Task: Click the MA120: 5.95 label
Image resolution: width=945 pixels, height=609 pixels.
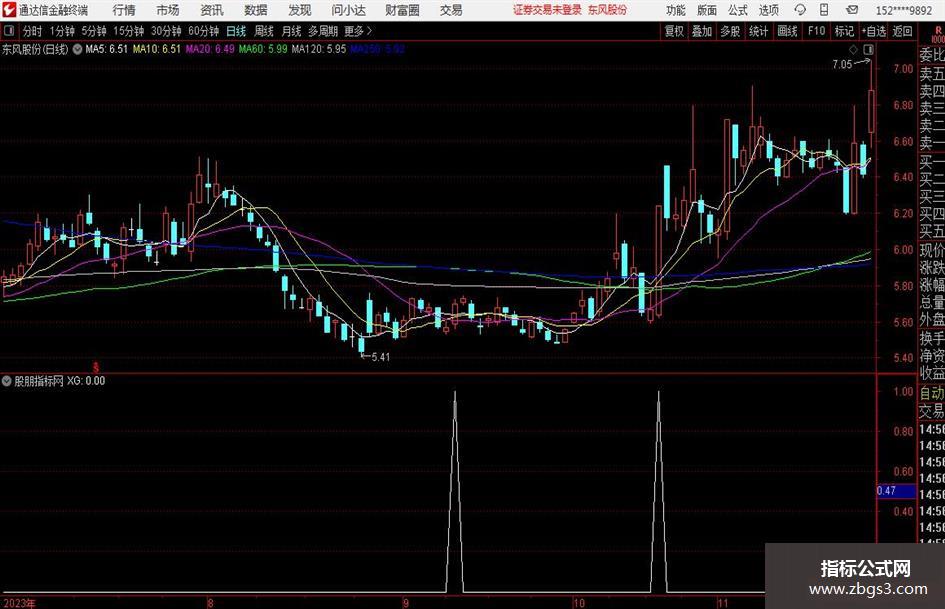Action: [x=319, y=49]
